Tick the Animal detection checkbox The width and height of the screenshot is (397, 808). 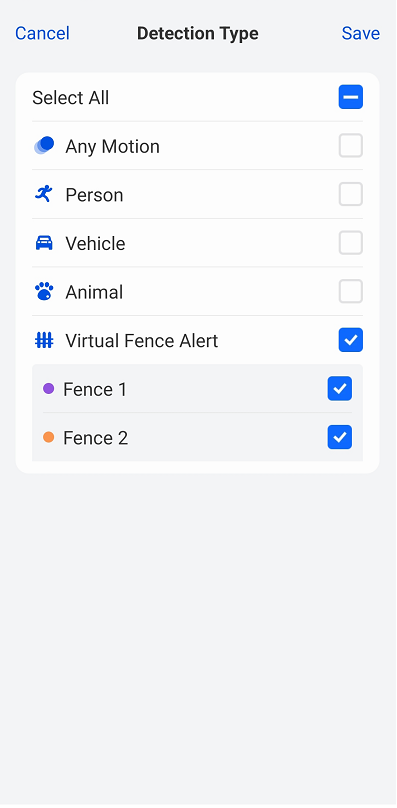point(351,292)
